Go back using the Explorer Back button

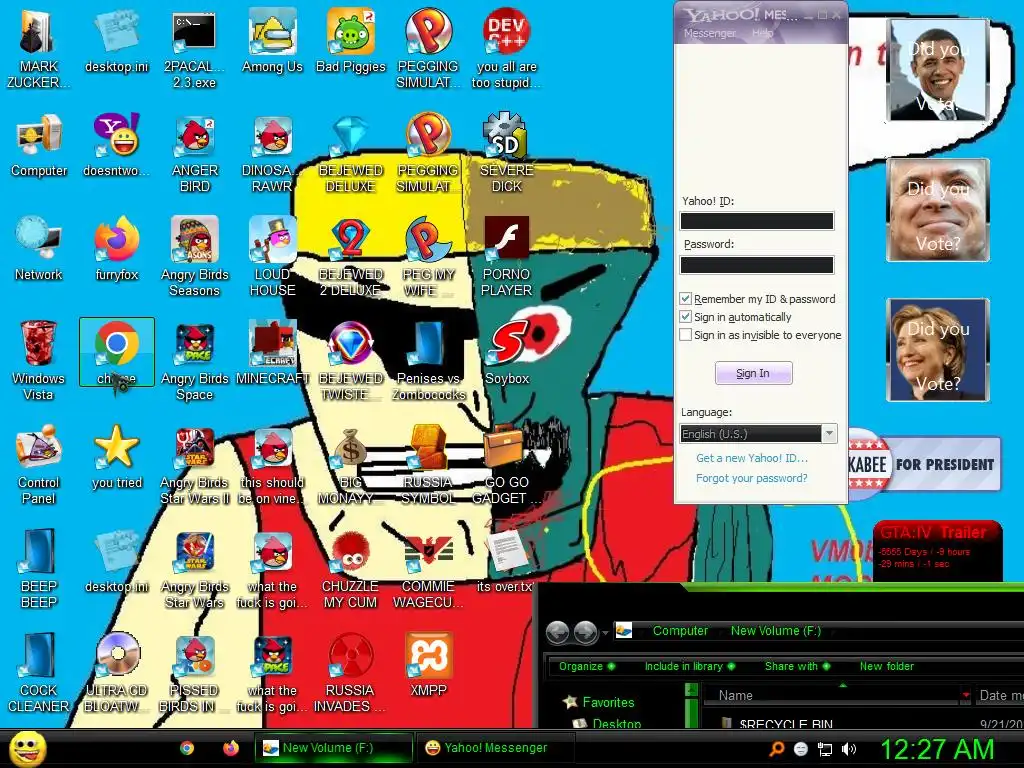[x=557, y=632]
